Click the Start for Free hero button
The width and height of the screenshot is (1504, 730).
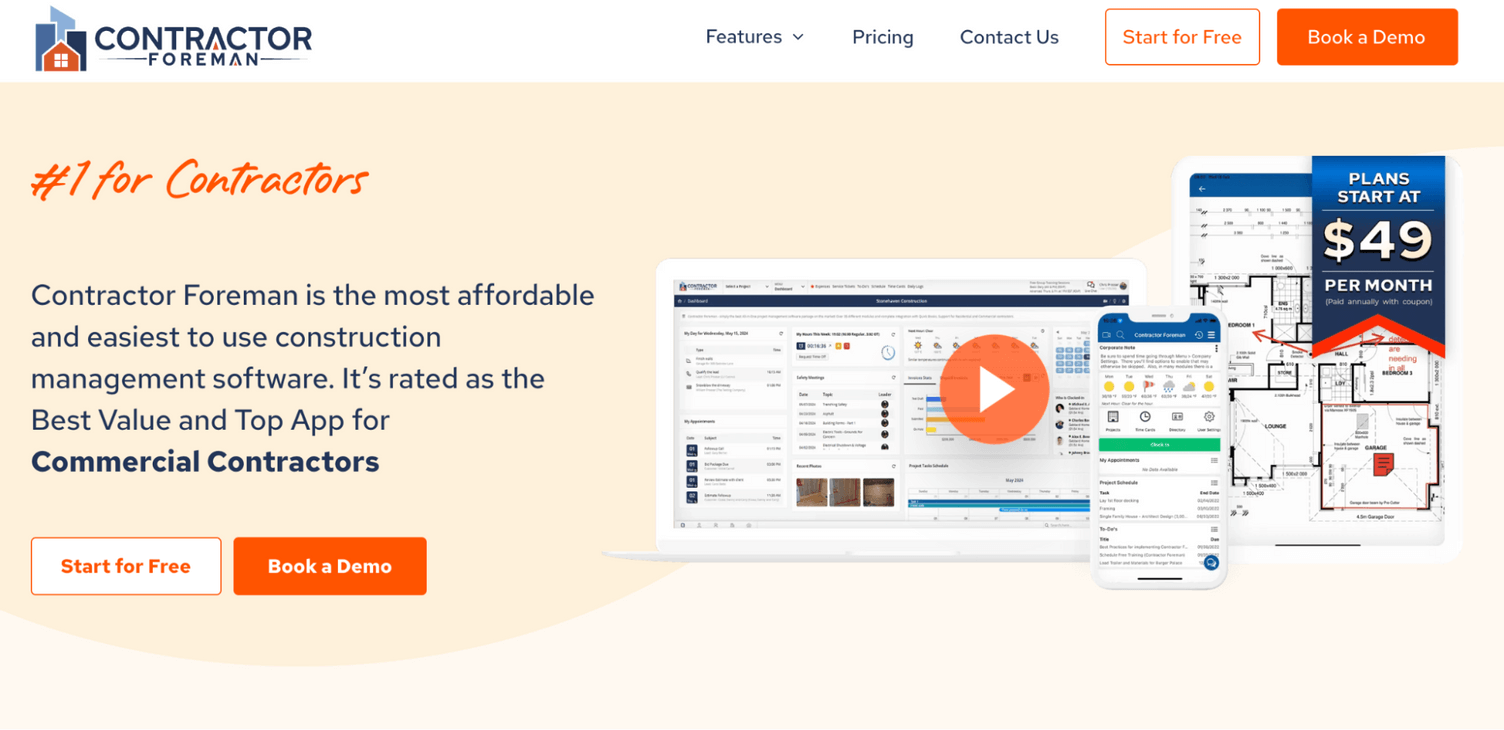tap(126, 566)
